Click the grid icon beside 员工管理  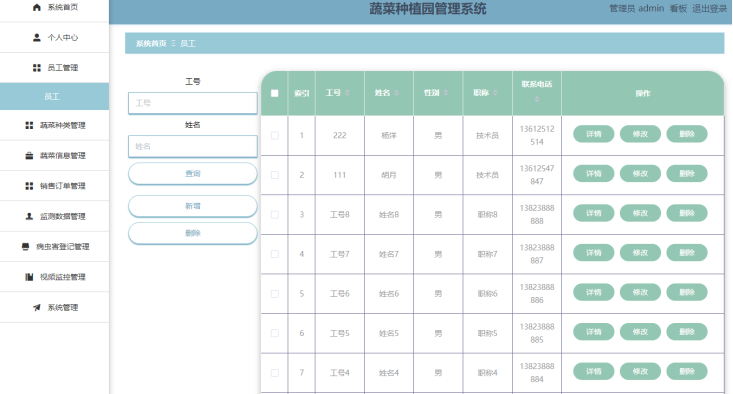pos(37,68)
